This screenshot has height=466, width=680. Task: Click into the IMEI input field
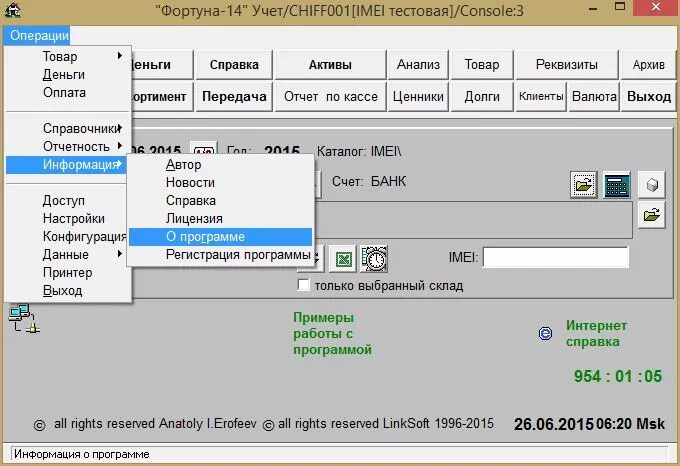pyautogui.click(x=556, y=257)
